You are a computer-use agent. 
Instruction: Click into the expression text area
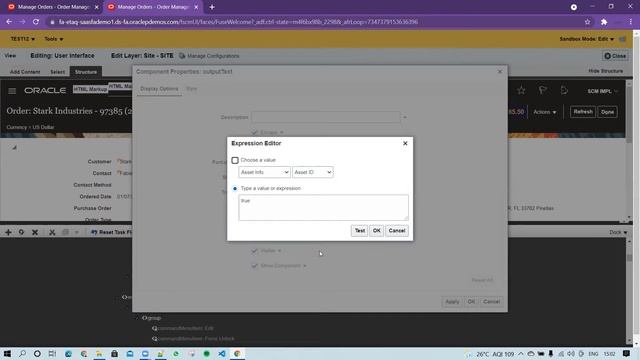[323, 208]
